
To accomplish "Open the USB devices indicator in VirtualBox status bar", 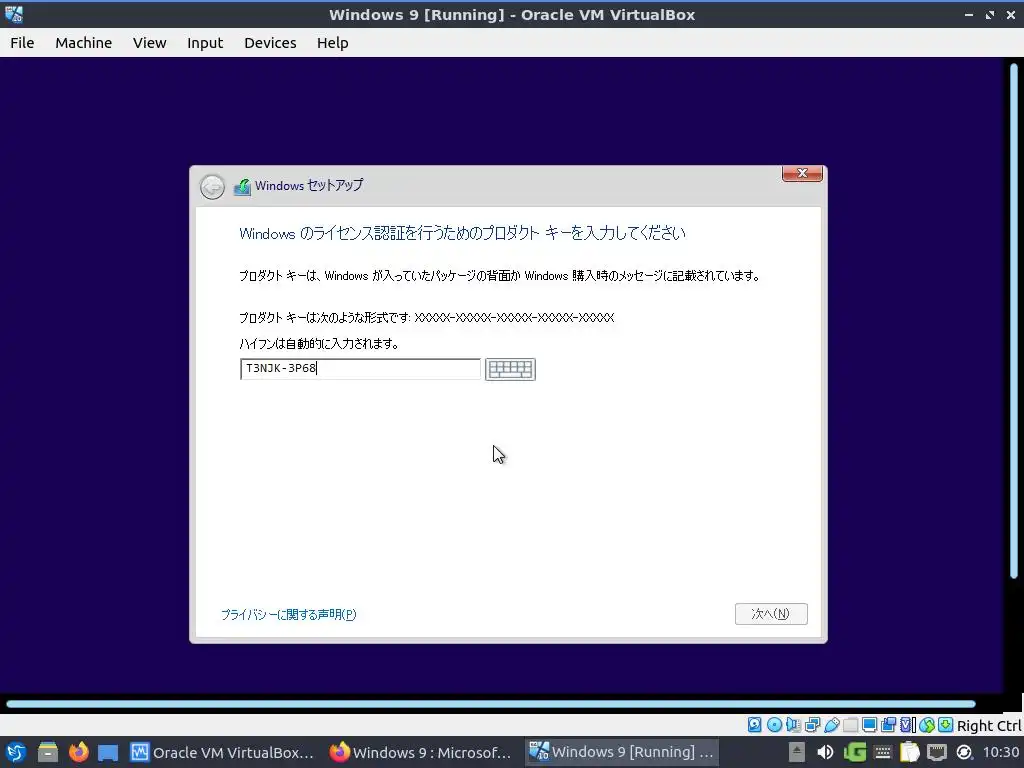I will [x=831, y=725].
